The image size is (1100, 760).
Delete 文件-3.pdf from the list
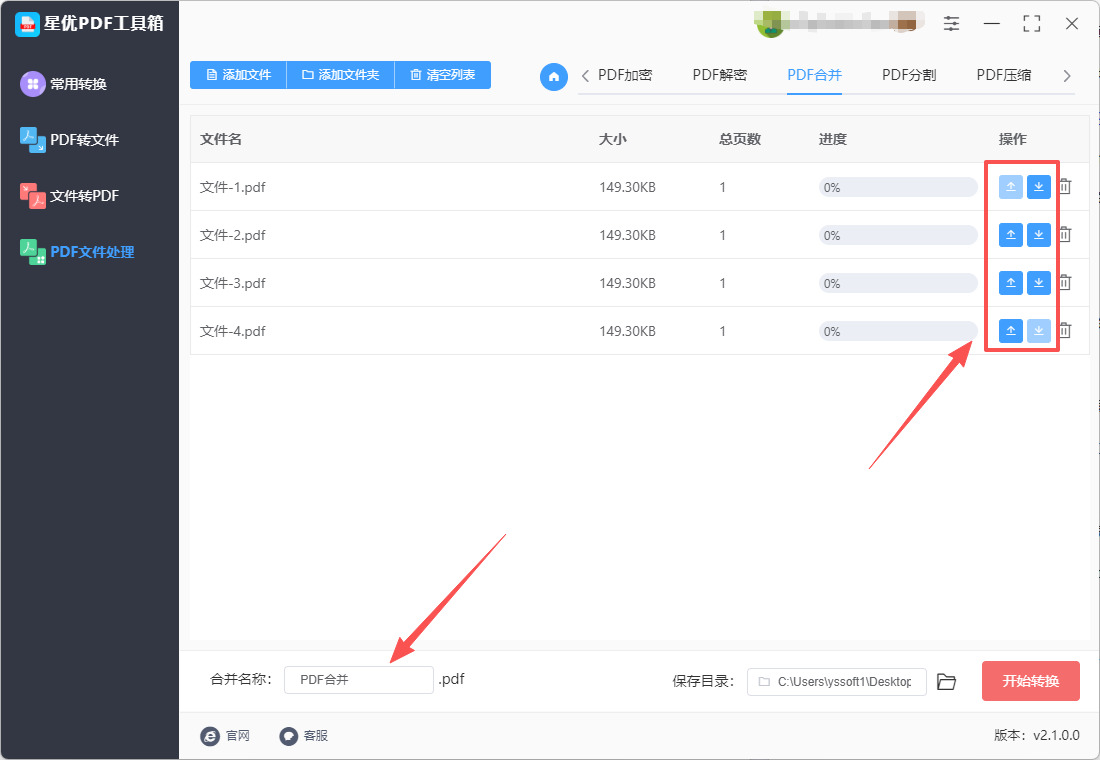pyautogui.click(x=1065, y=282)
